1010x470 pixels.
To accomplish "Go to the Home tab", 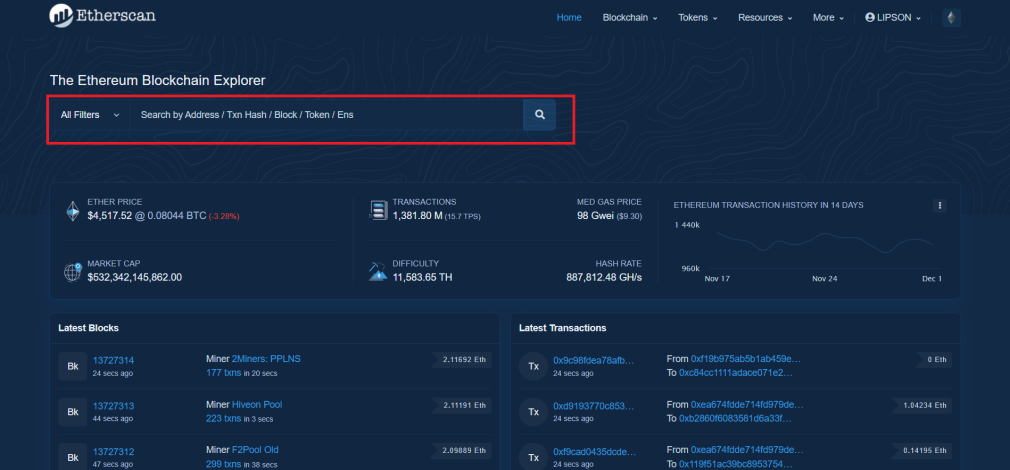I will point(569,17).
